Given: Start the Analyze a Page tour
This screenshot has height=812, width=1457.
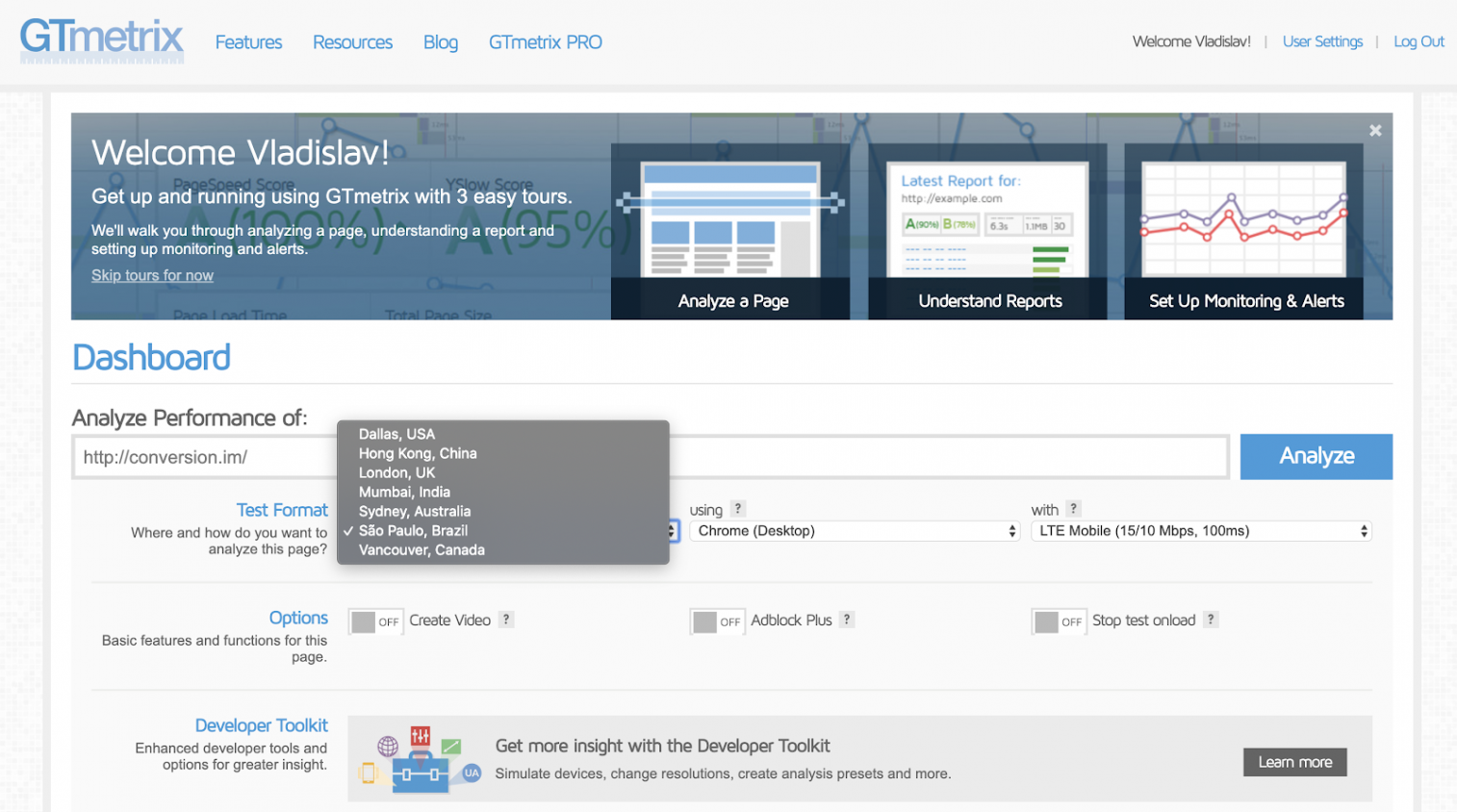Looking at the screenshot, I should coord(730,232).
